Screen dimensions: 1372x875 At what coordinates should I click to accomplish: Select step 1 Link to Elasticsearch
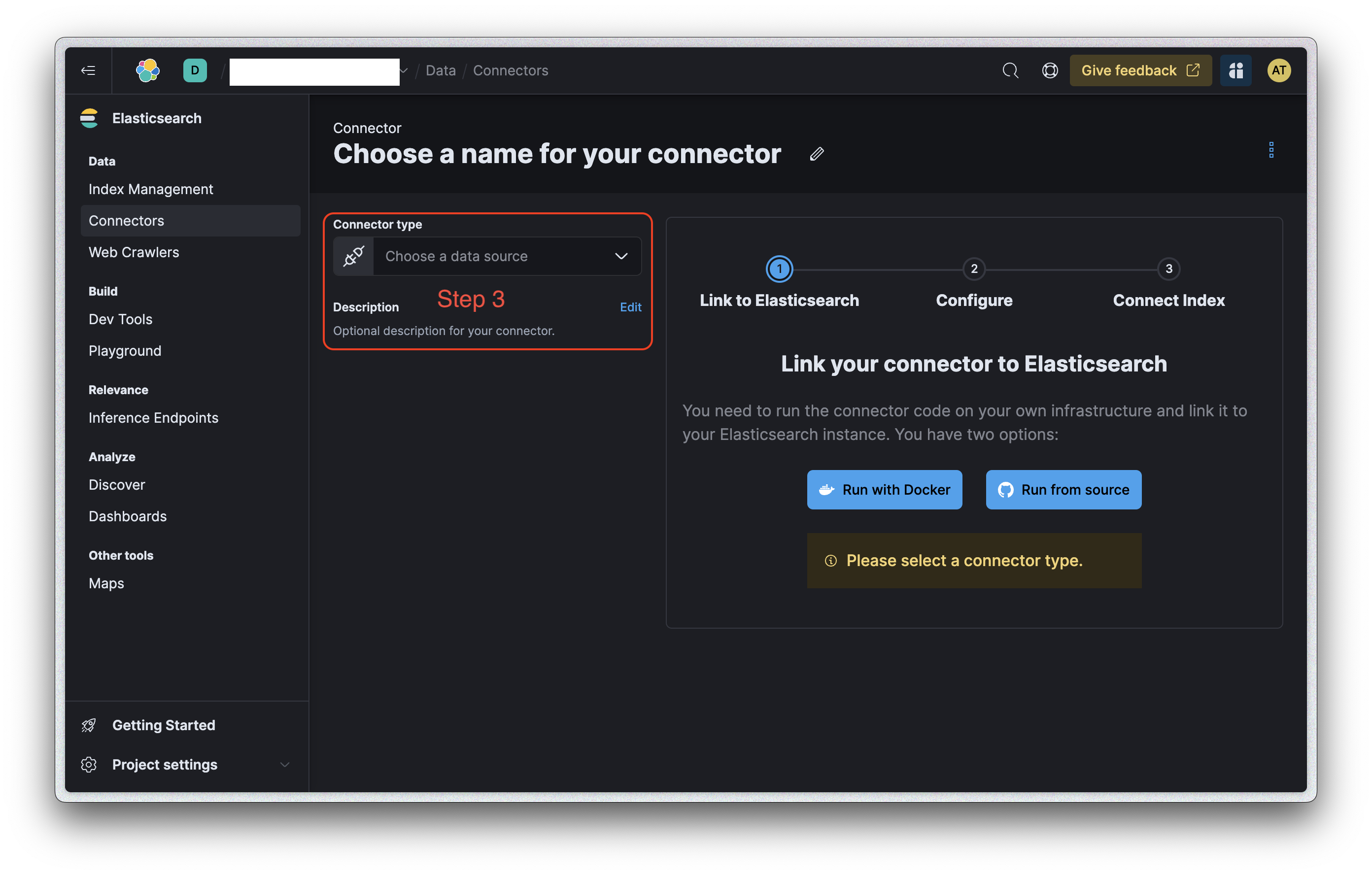pyautogui.click(x=780, y=269)
